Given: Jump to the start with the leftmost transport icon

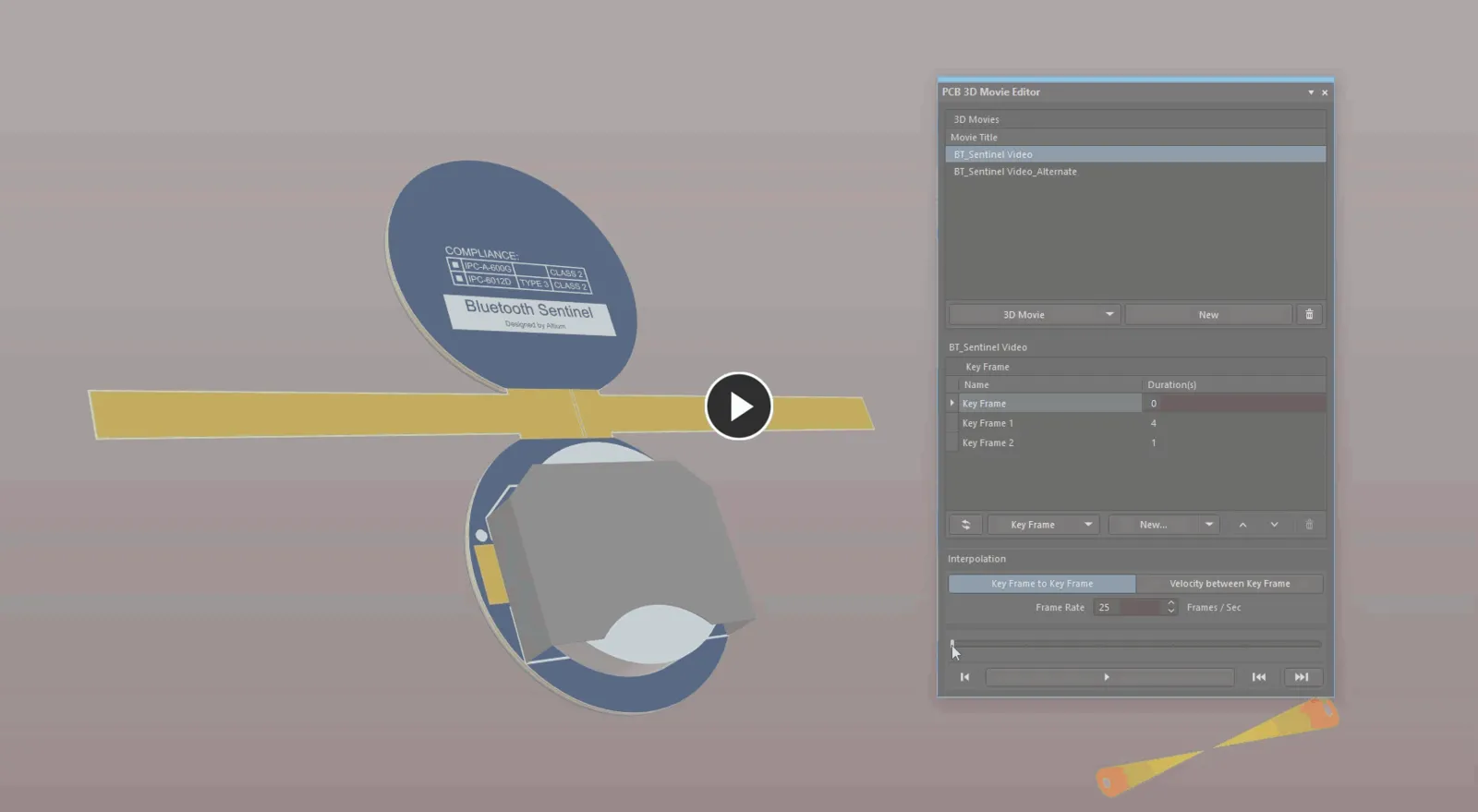Looking at the screenshot, I should (964, 677).
